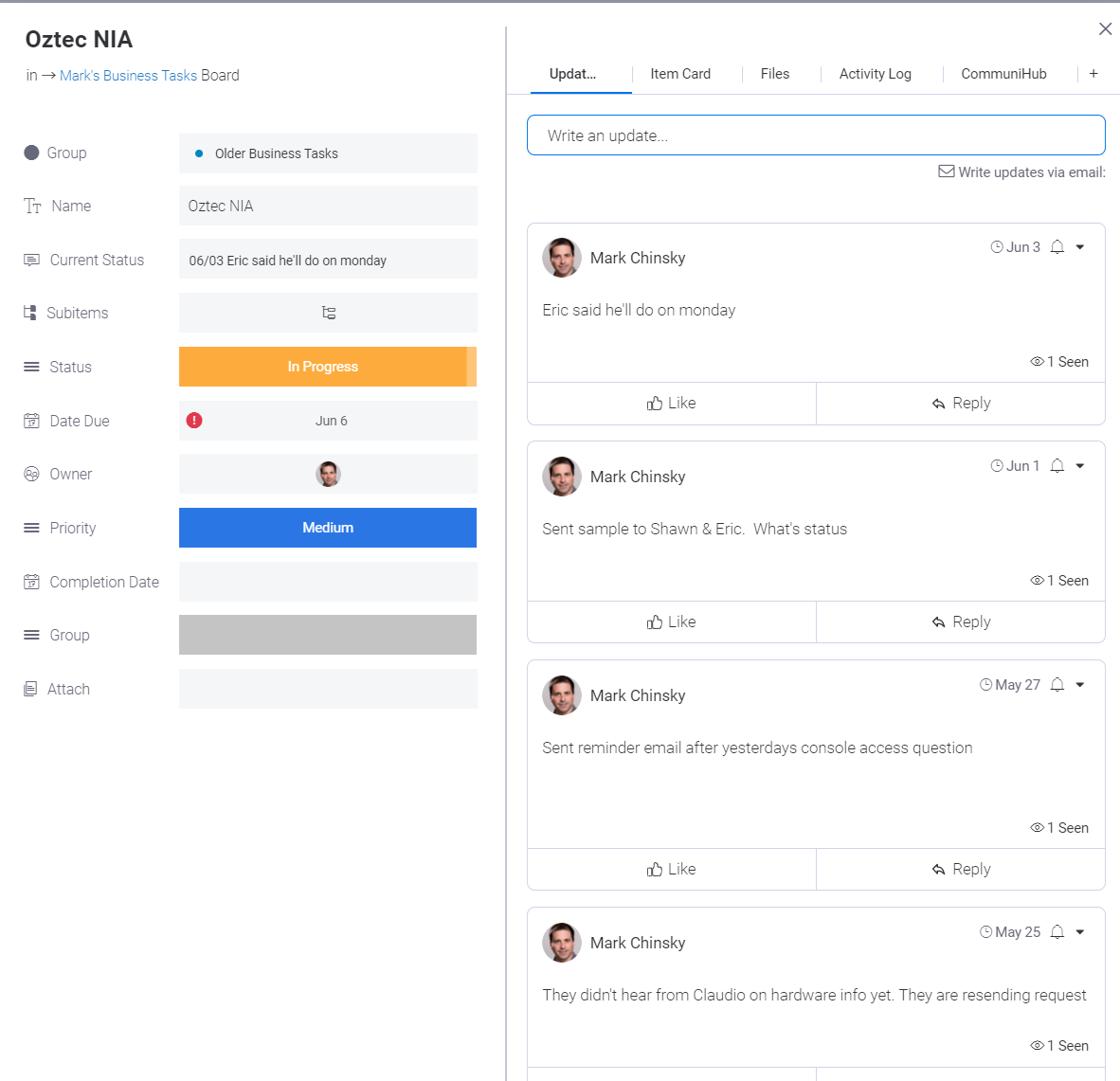Close the Oztec NIA item panel

(1105, 28)
